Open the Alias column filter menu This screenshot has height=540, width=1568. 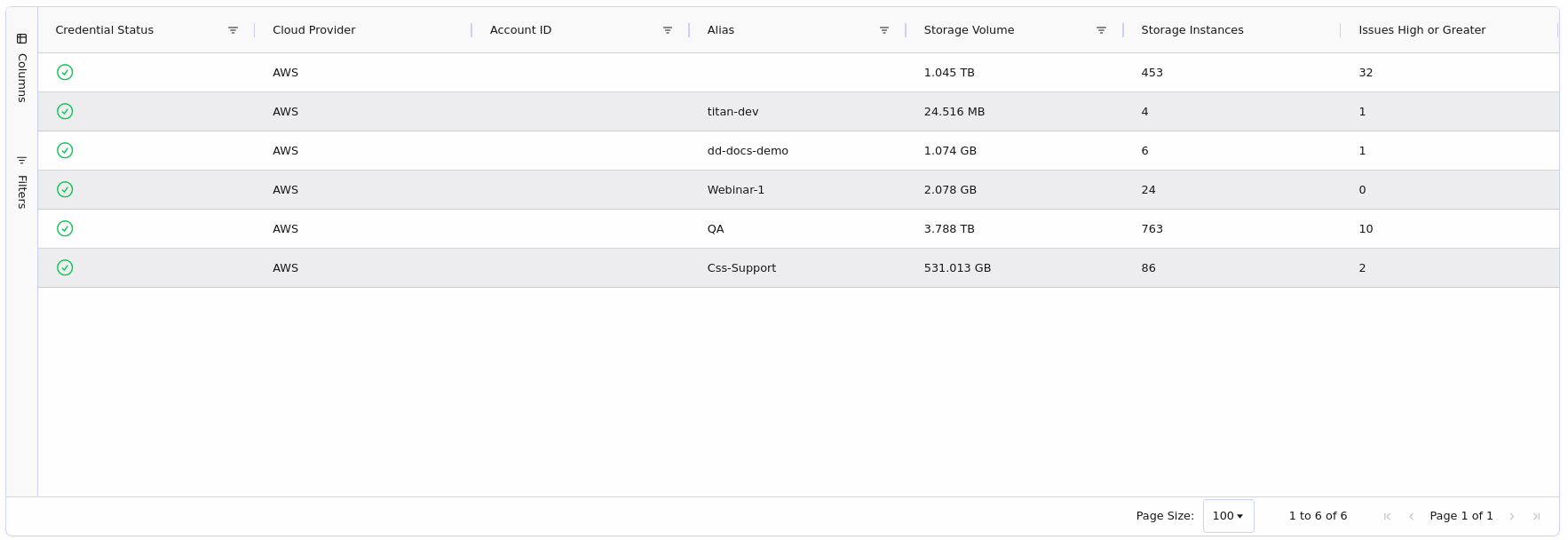click(x=884, y=30)
